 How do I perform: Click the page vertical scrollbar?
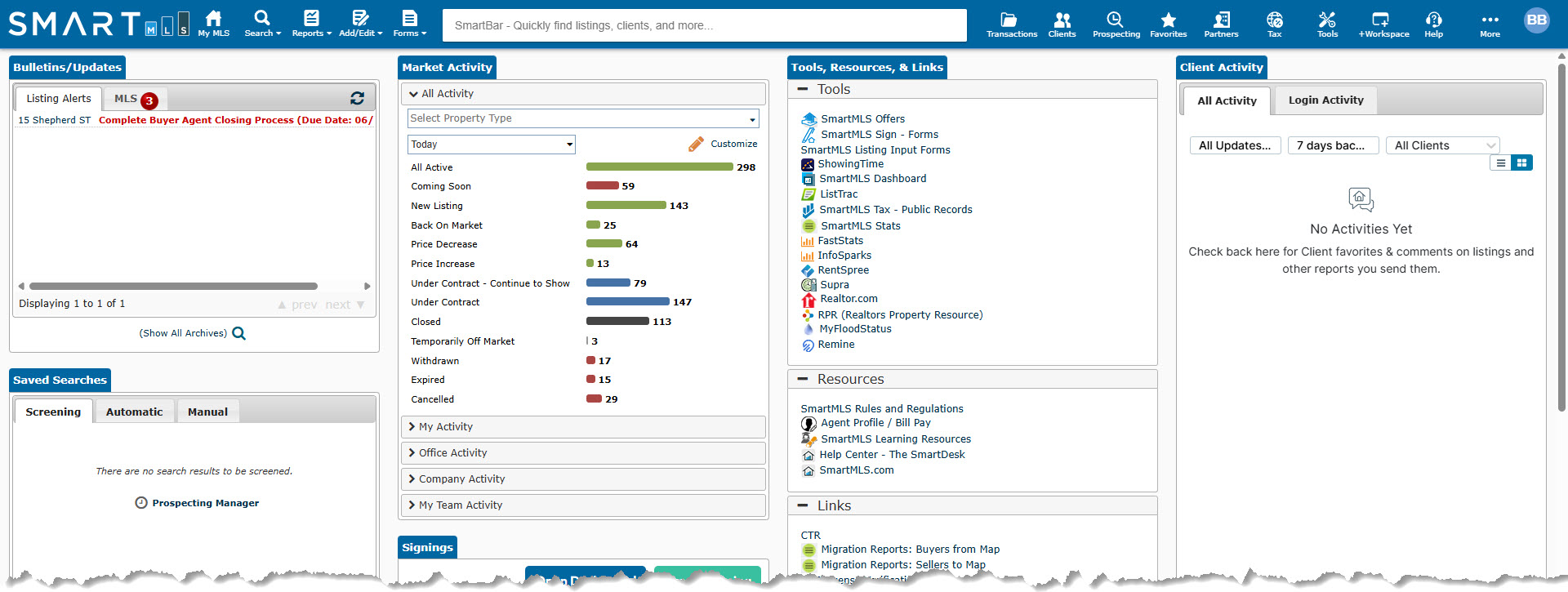pos(1561,237)
